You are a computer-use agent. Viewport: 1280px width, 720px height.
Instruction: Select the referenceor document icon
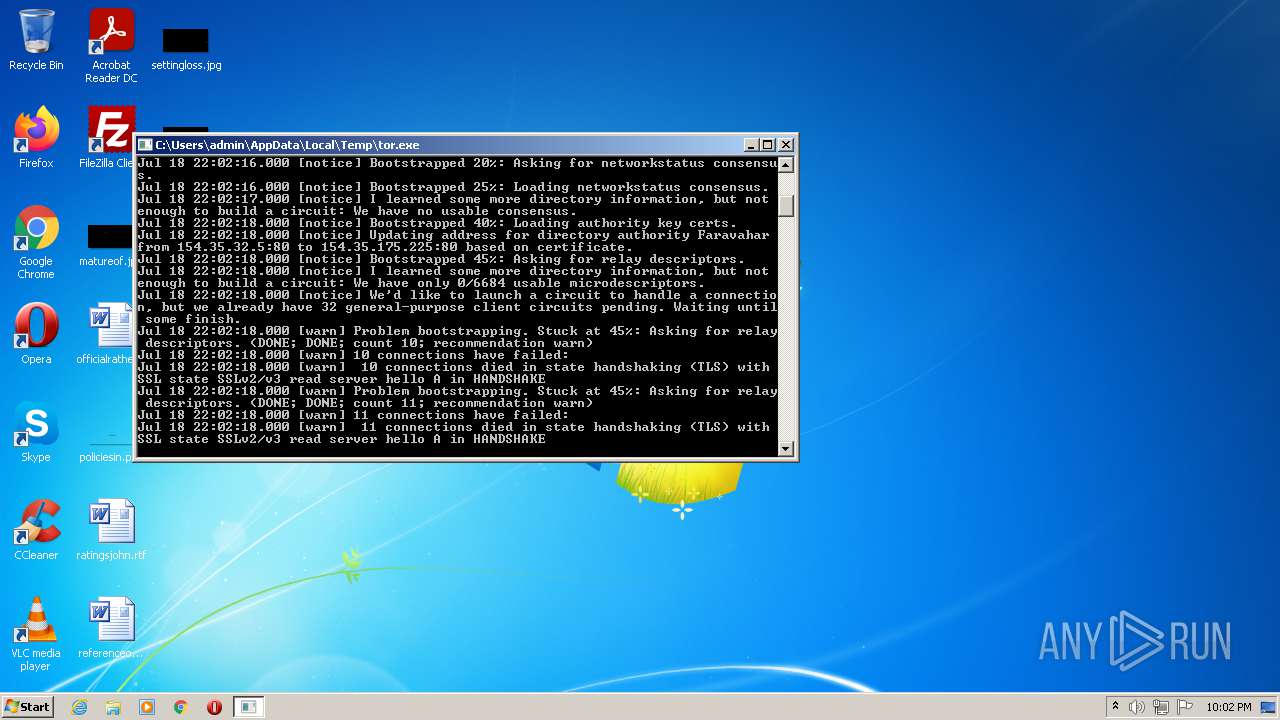point(111,628)
